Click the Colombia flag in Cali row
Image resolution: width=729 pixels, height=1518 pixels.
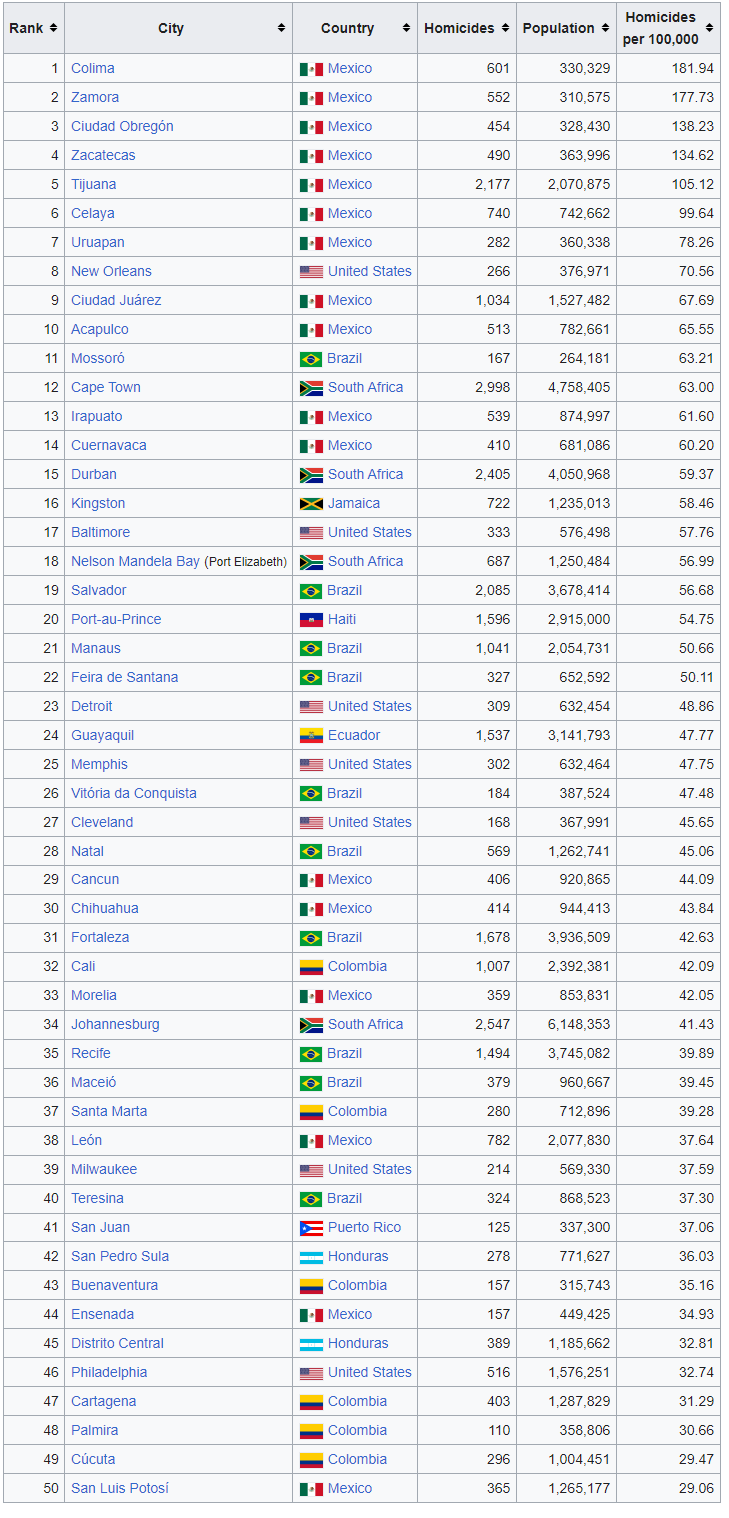click(311, 967)
